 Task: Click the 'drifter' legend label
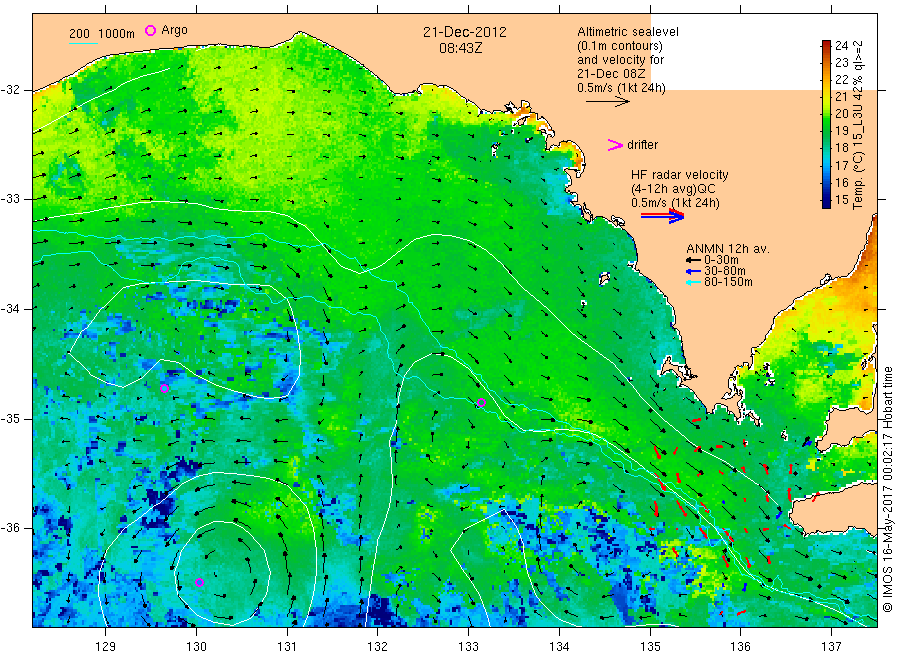642,145
